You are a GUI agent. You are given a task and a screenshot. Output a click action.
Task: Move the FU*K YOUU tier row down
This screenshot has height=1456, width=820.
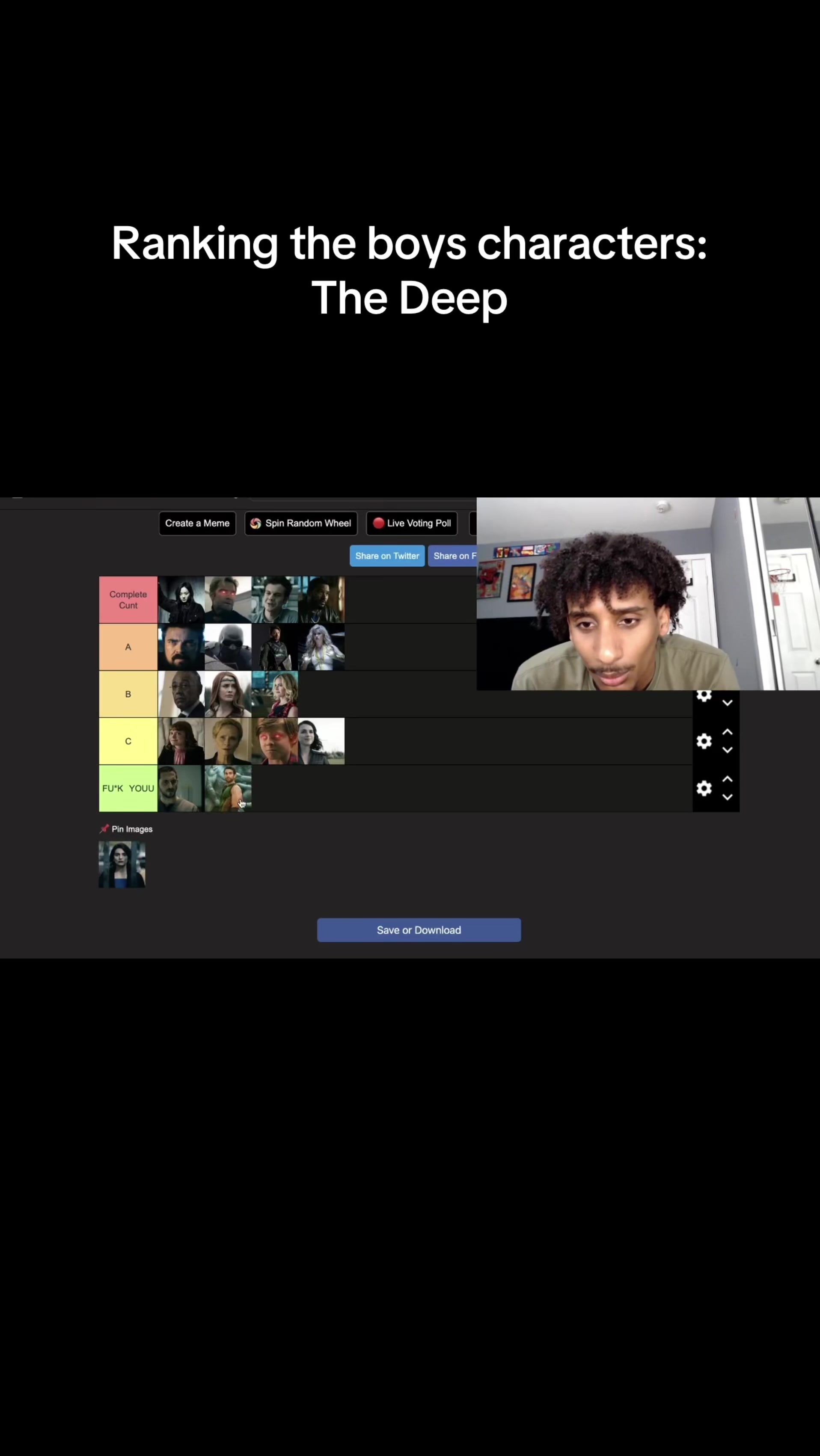727,797
